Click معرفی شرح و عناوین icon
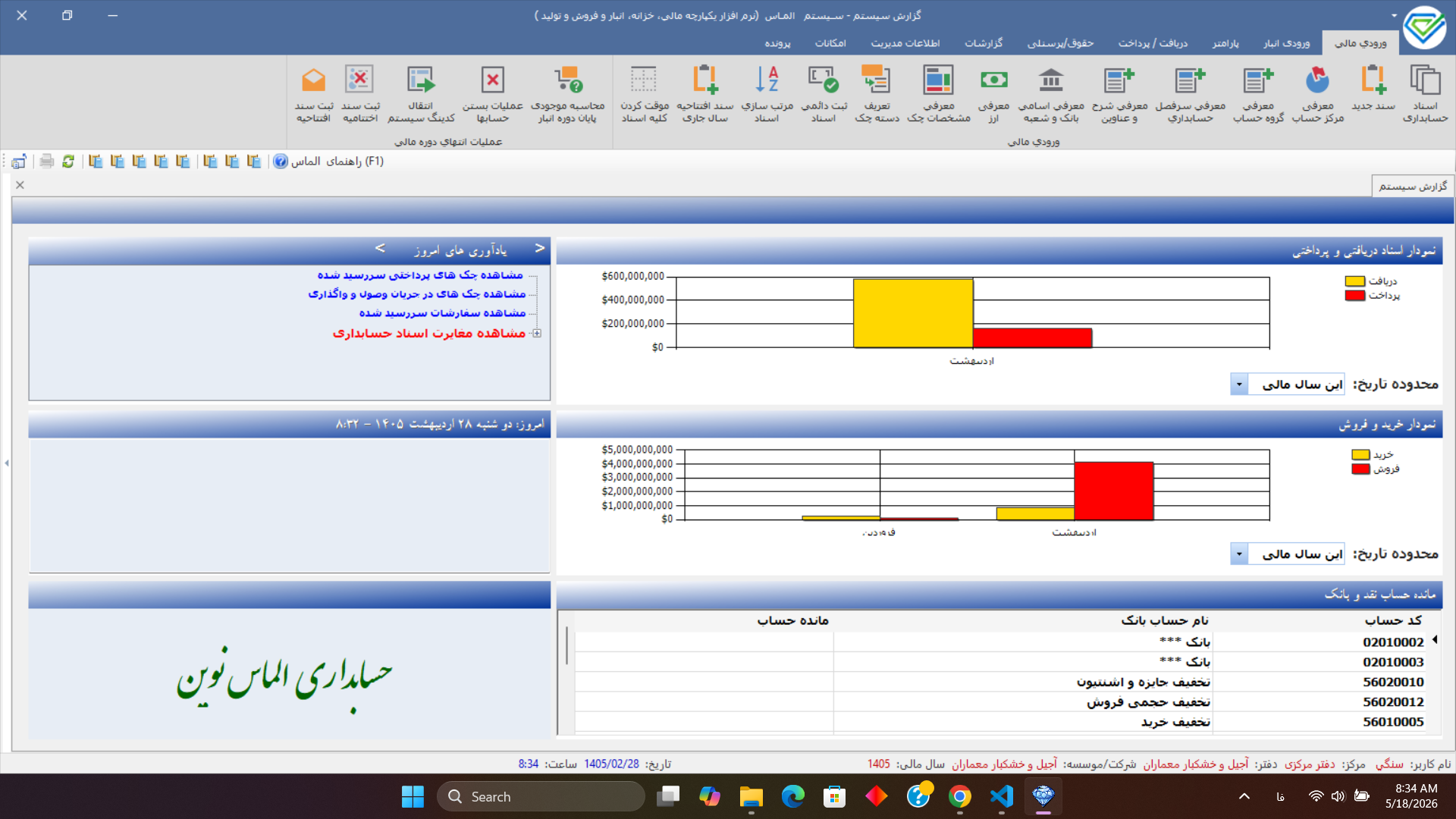Screen dimensions: 1456x819 click(x=1119, y=93)
